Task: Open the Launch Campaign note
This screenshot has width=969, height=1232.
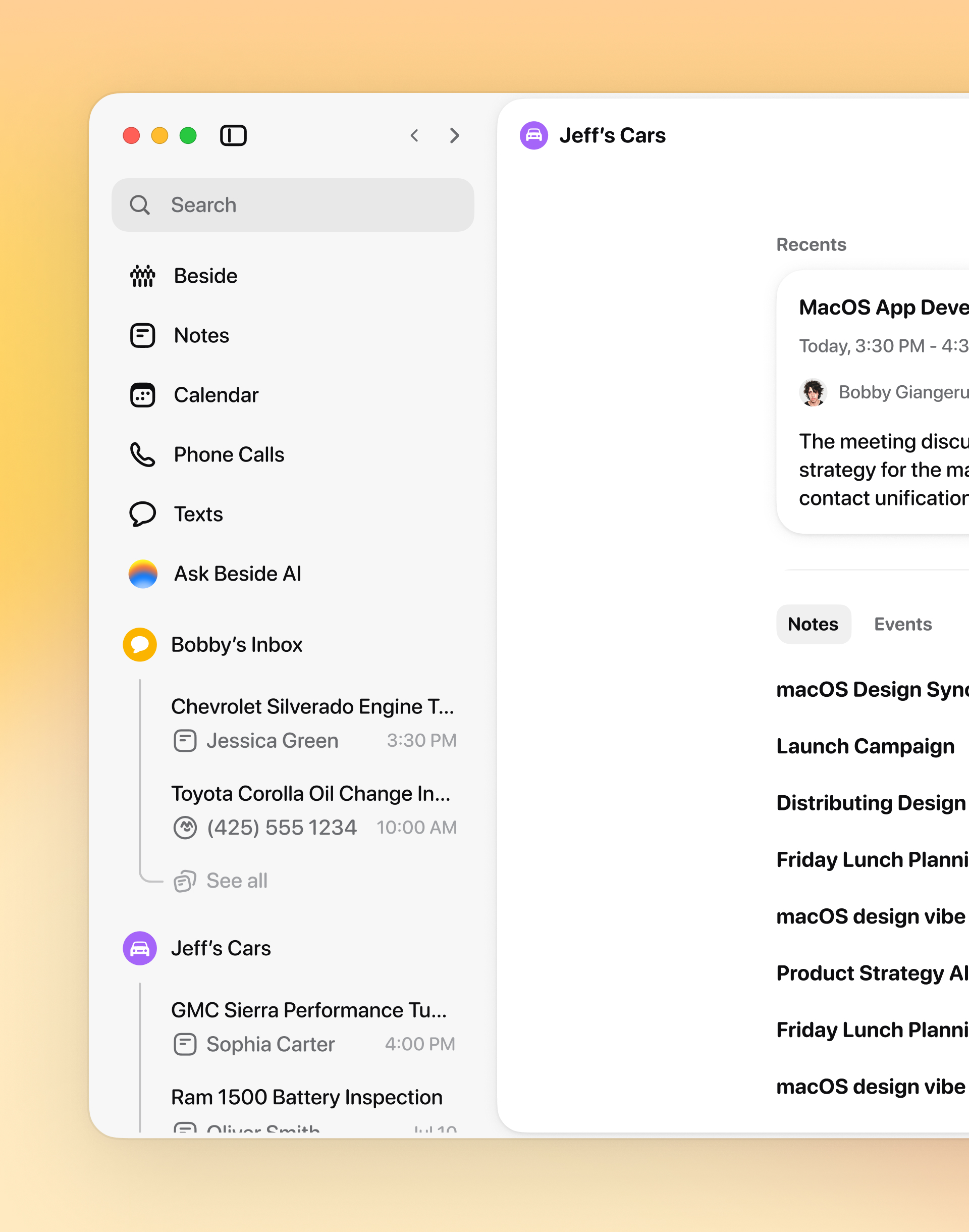Action: point(865,746)
